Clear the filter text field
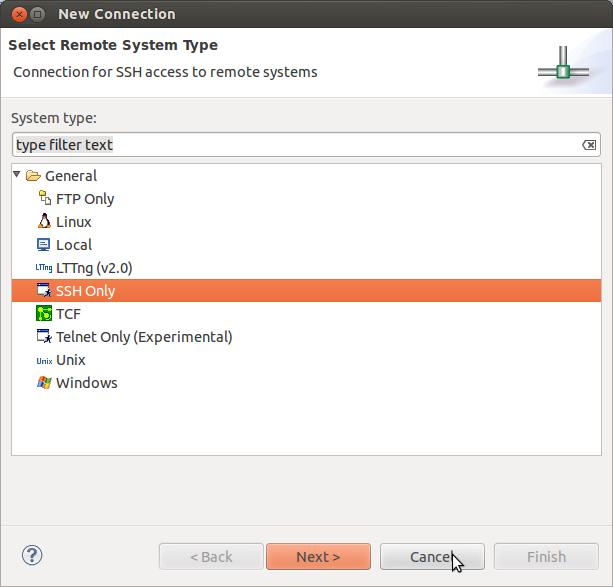The height and width of the screenshot is (587, 613). pos(589,145)
